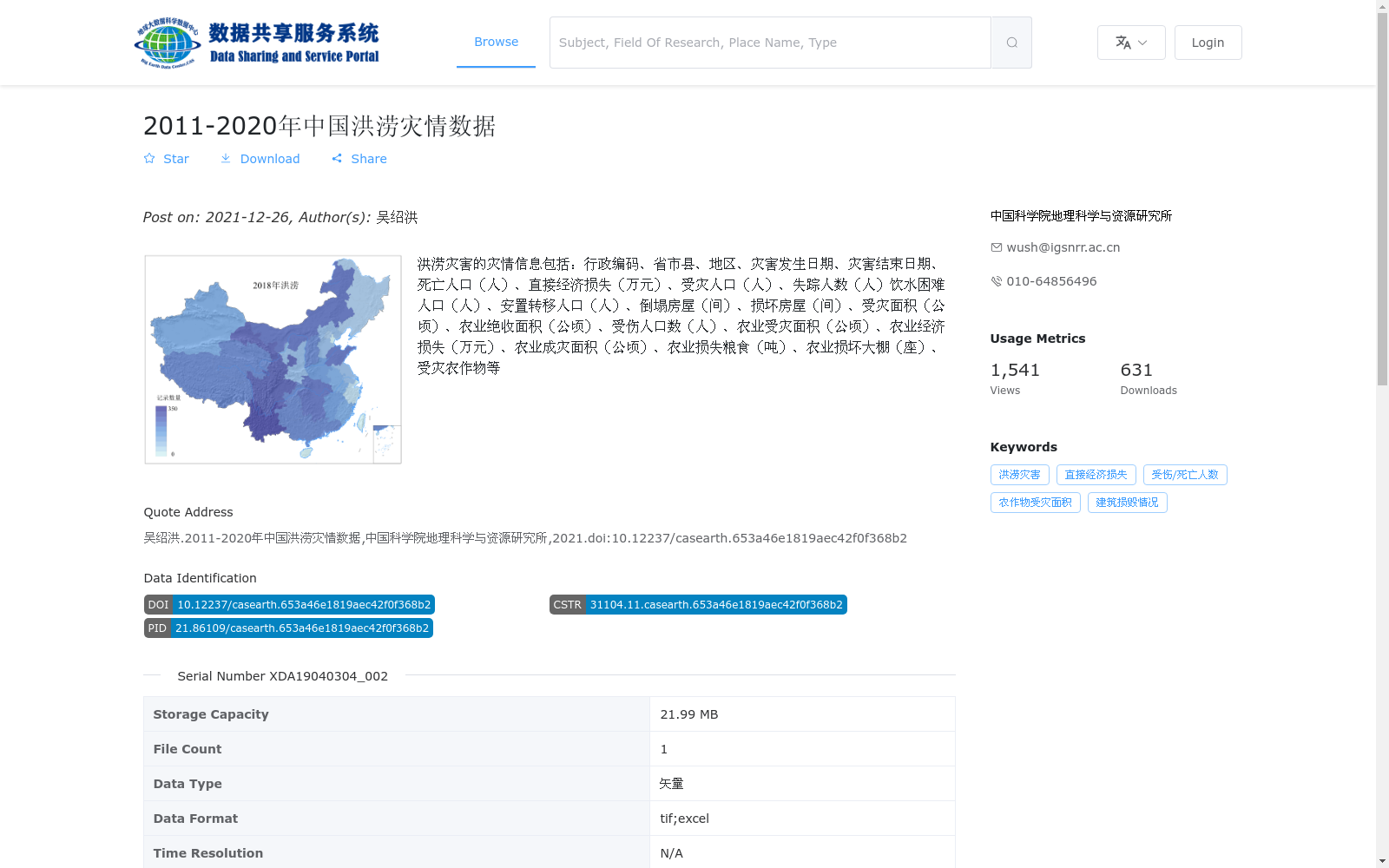Open the DOI link 10.12237/casearth identifier

(289, 604)
